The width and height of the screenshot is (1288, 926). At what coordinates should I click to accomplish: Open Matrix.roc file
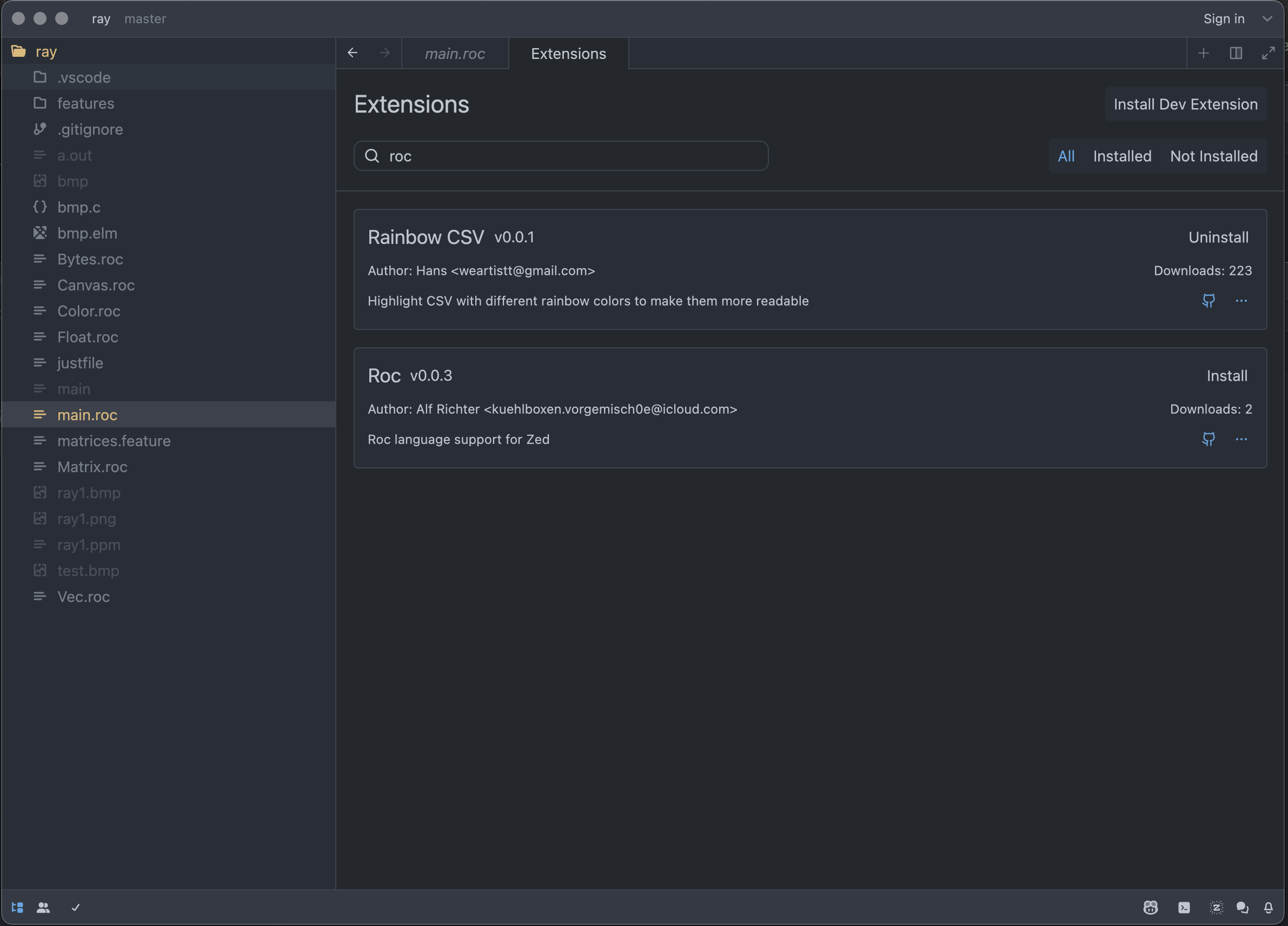tap(168, 466)
